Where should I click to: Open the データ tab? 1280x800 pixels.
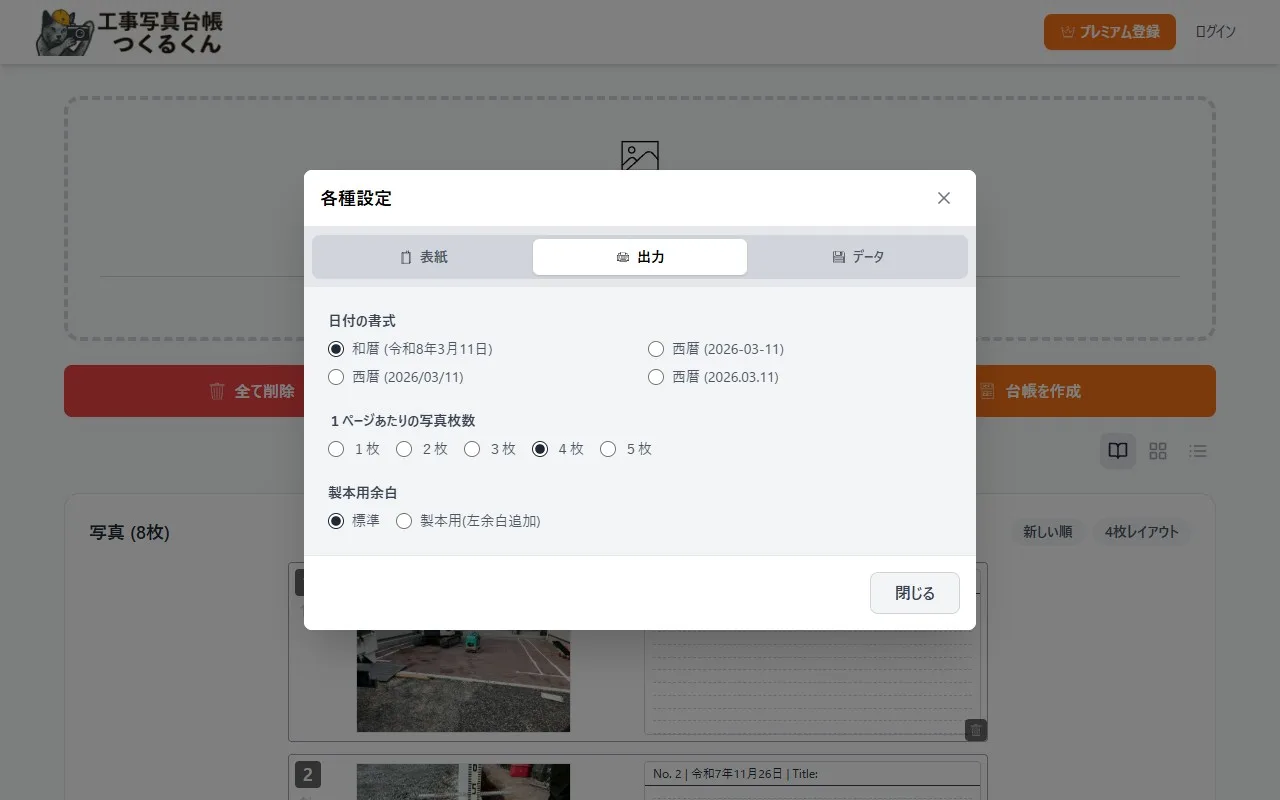click(857, 257)
